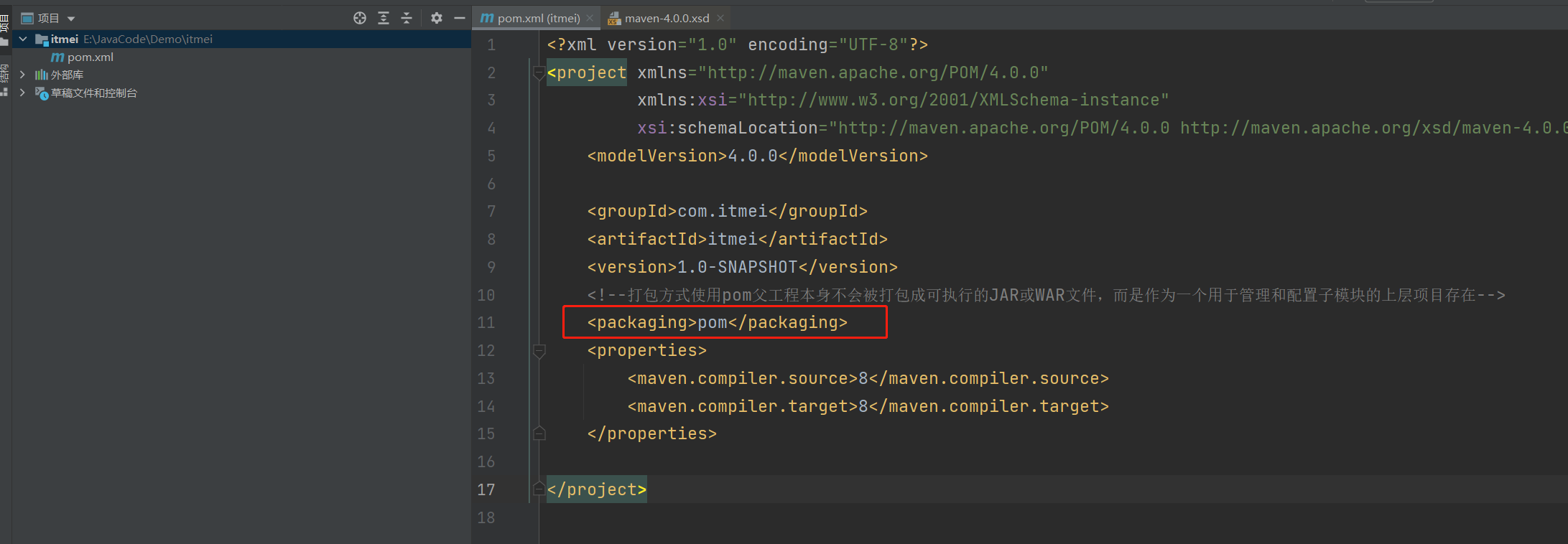
Task: Click the packaging pom line text
Action: (718, 323)
